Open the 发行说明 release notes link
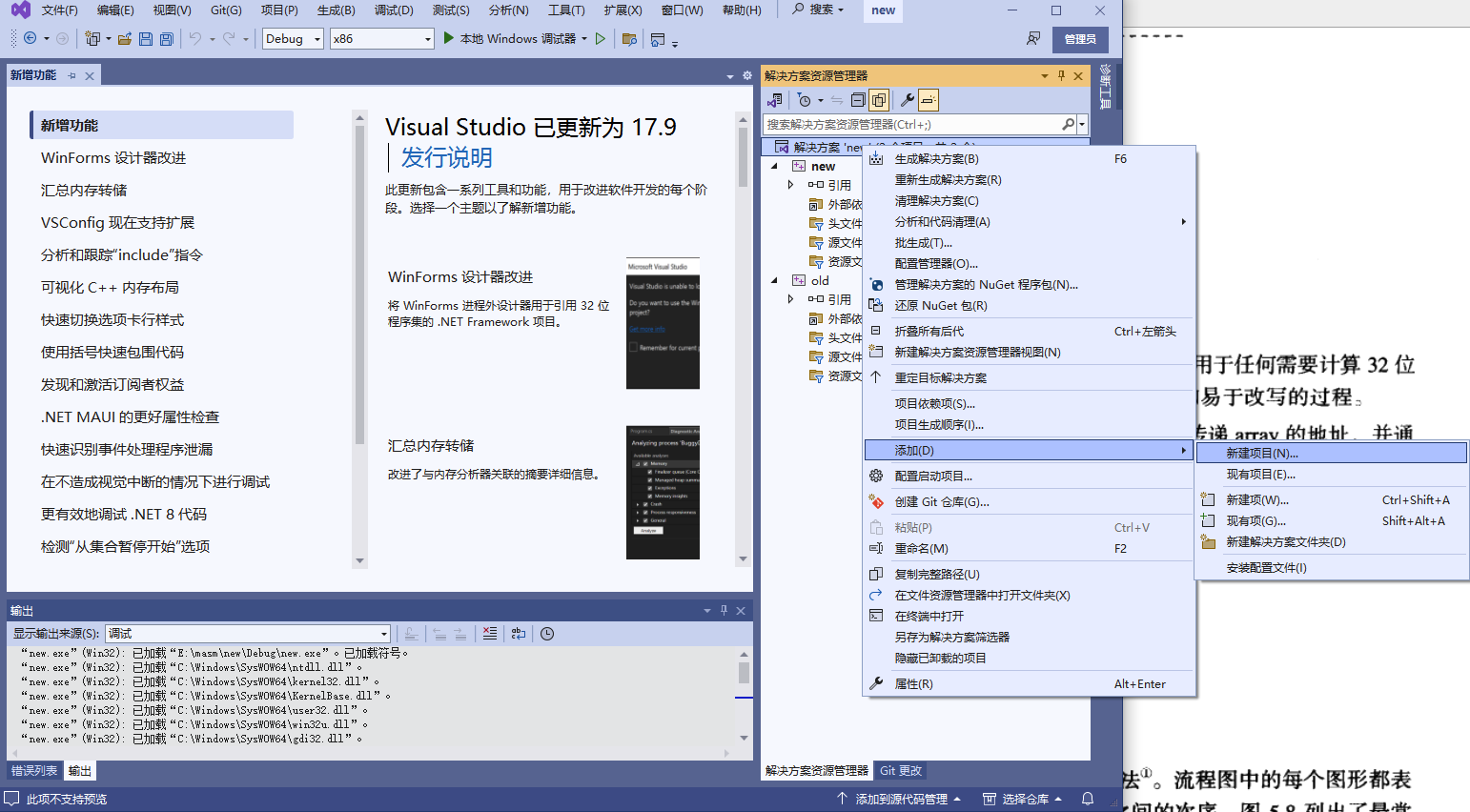 (446, 157)
